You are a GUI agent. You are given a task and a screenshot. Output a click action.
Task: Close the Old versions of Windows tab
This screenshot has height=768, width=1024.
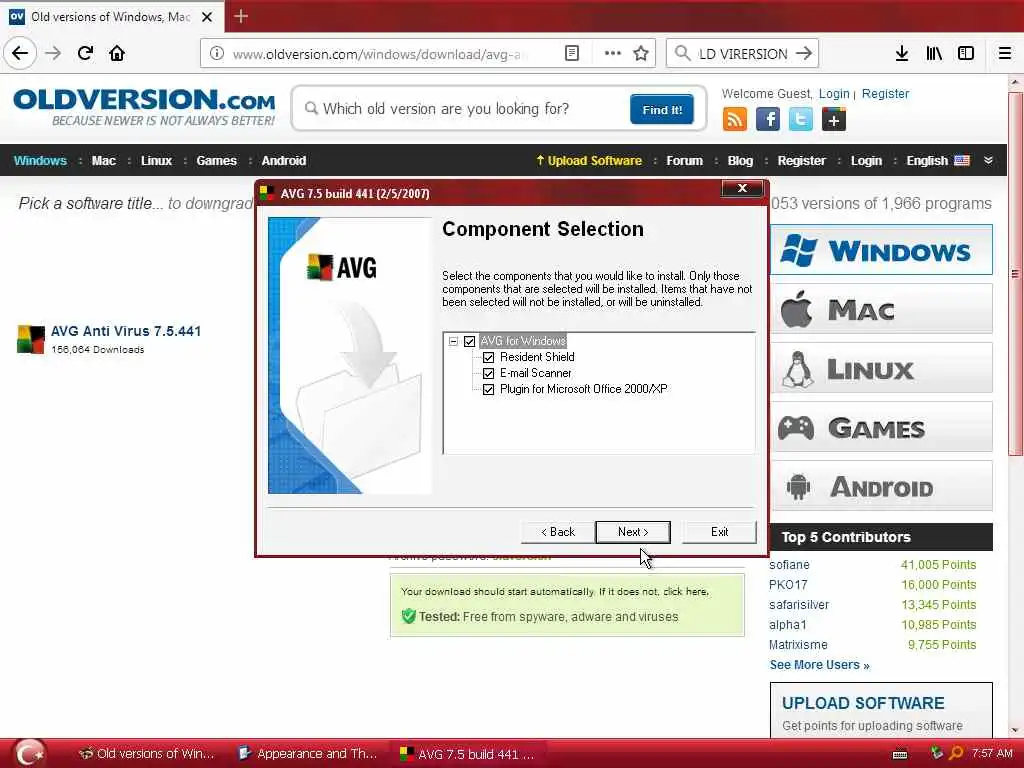(207, 17)
